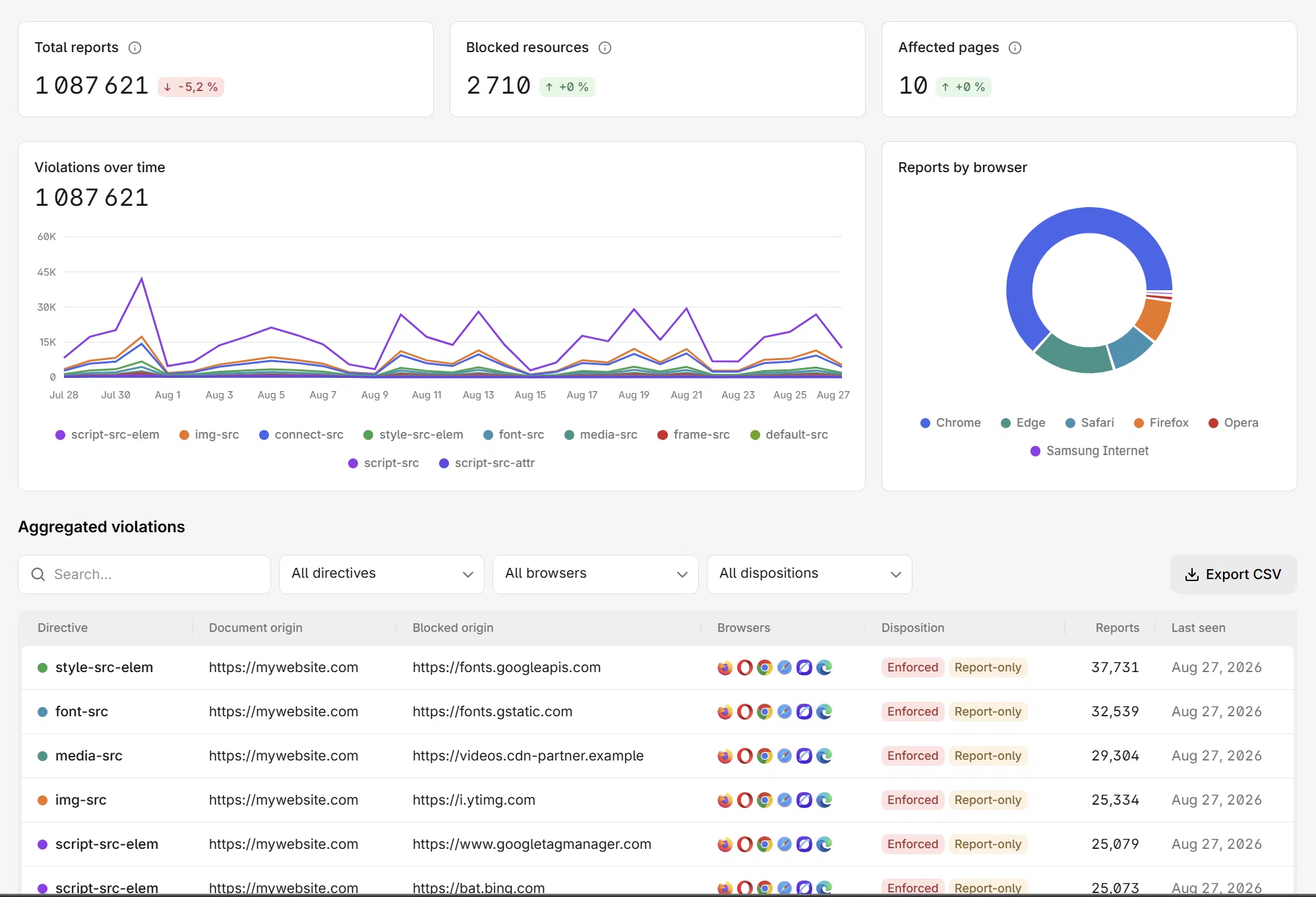
Task: Click the Firefox icon in style-src-elem row
Action: [725, 667]
